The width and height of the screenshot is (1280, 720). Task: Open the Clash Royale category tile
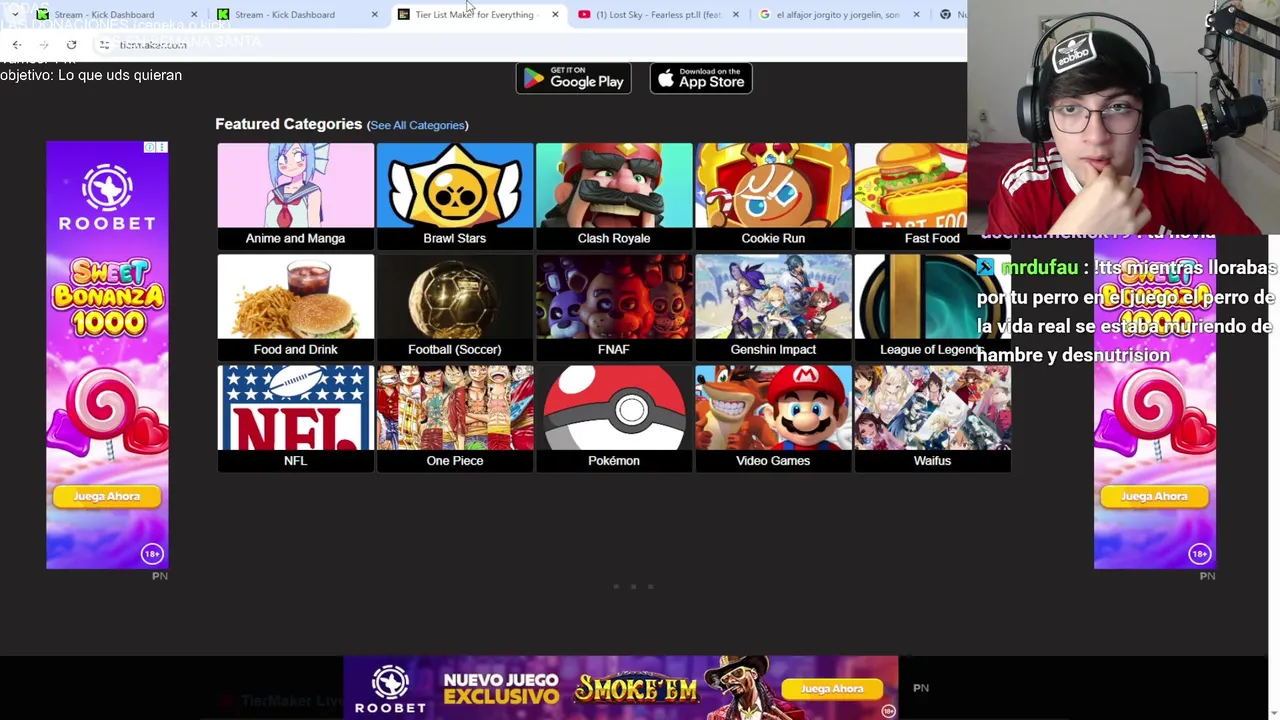point(614,195)
